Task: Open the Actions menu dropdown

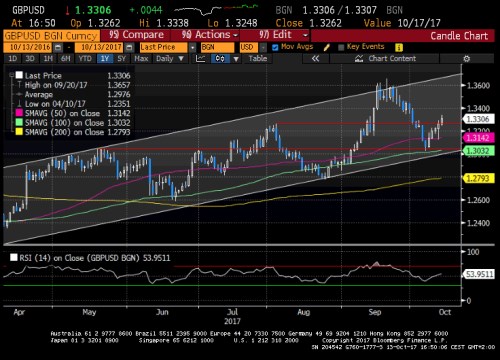Action: click(x=210, y=35)
